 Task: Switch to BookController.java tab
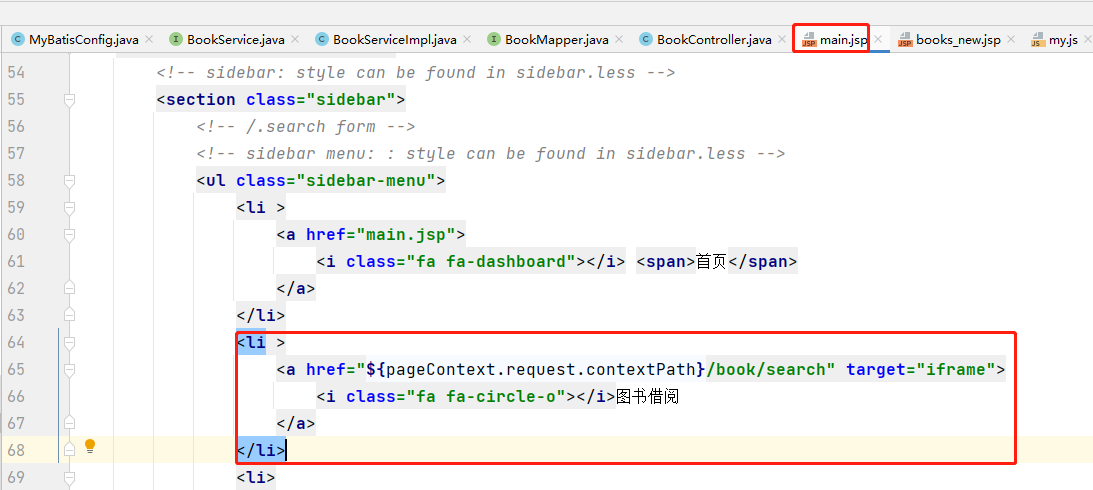714,40
